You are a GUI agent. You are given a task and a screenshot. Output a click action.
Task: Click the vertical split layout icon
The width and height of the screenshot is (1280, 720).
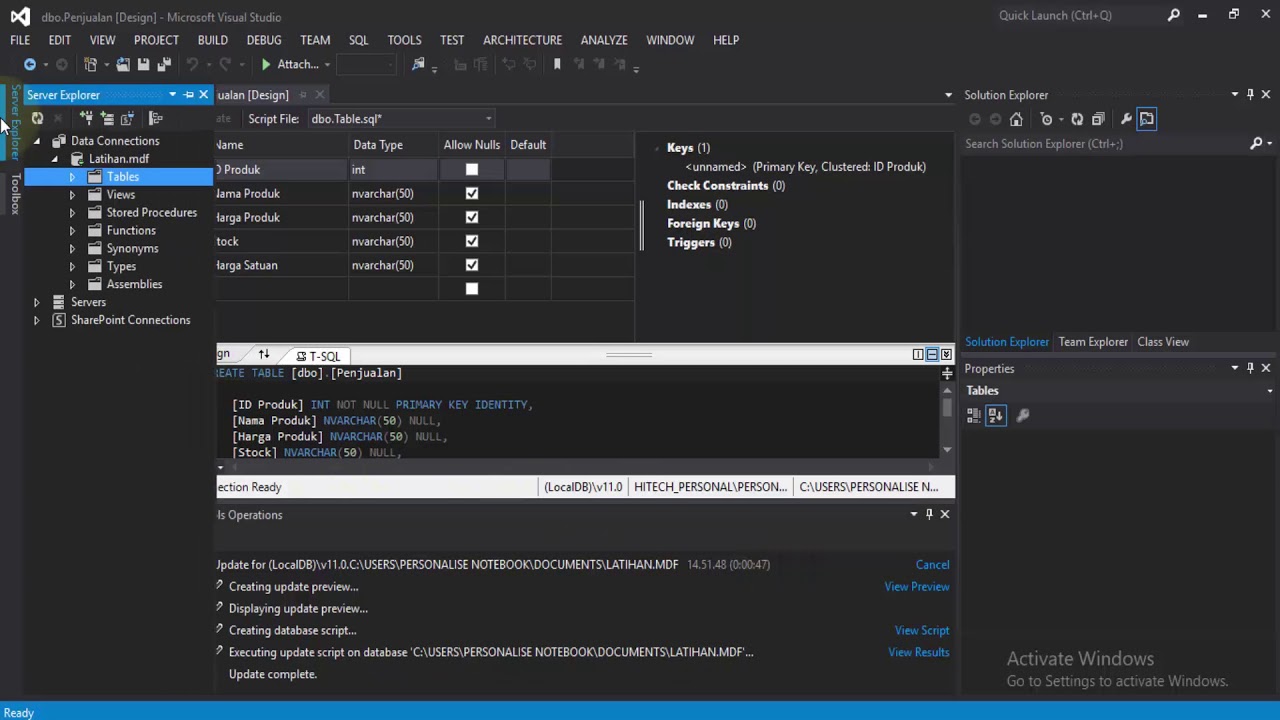coord(918,354)
